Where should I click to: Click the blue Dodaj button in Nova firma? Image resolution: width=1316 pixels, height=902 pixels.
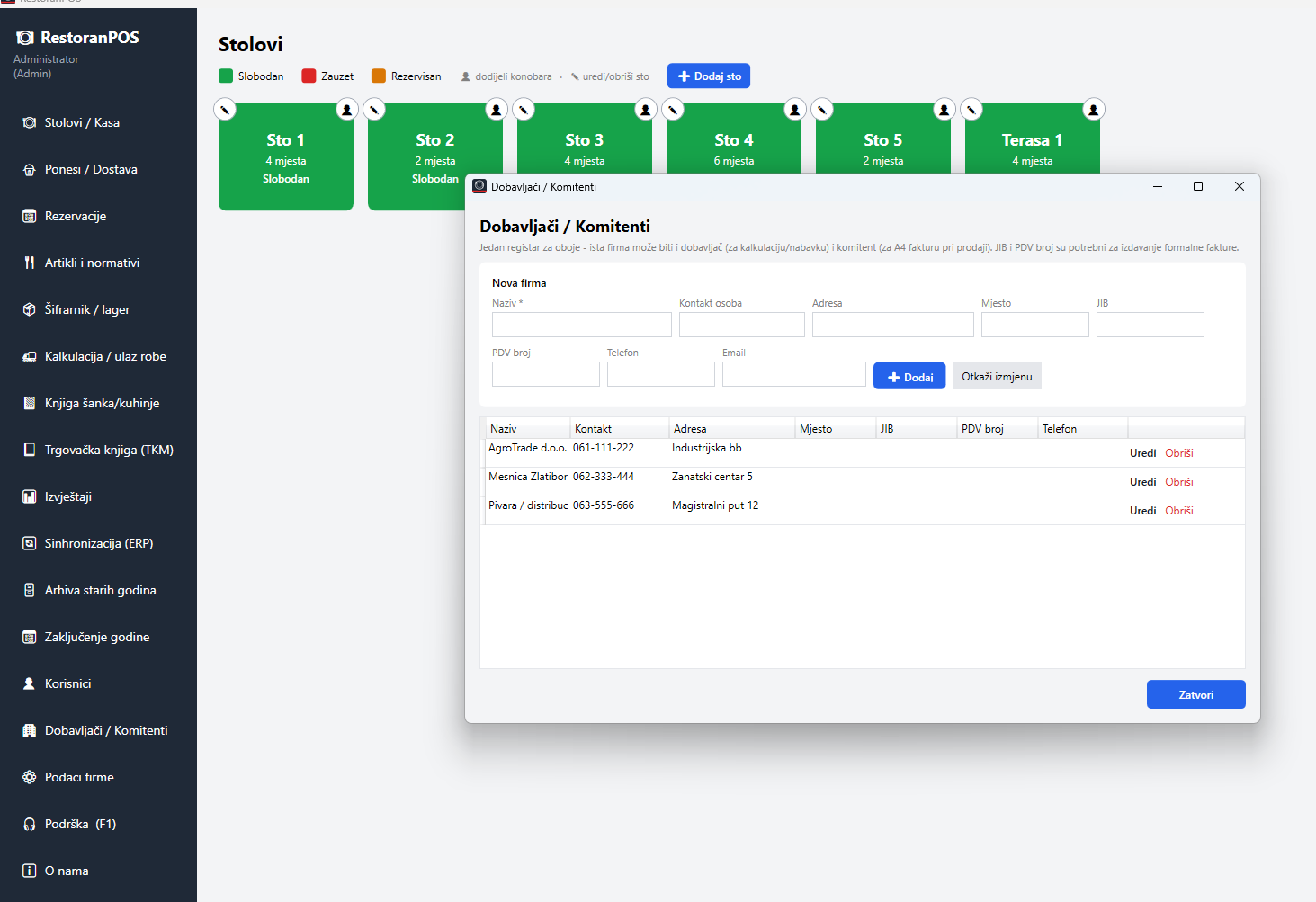pyautogui.click(x=909, y=377)
